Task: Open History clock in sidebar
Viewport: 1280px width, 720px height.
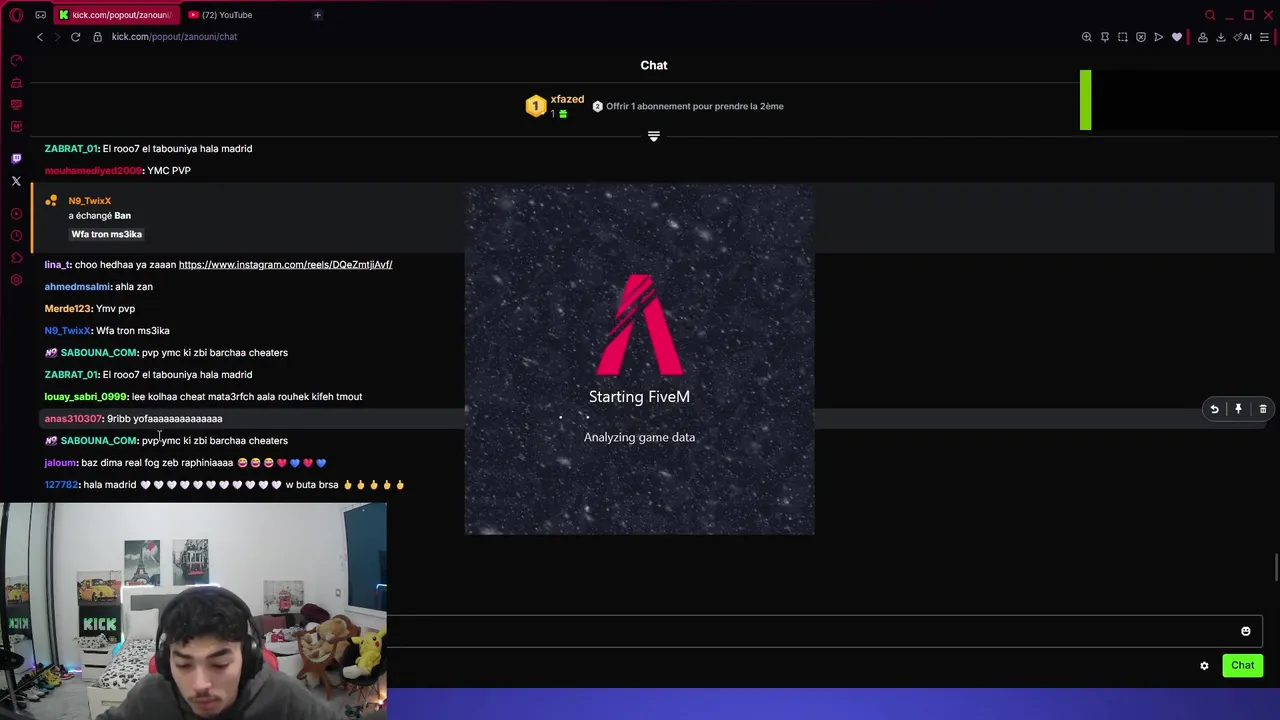Action: point(16,235)
